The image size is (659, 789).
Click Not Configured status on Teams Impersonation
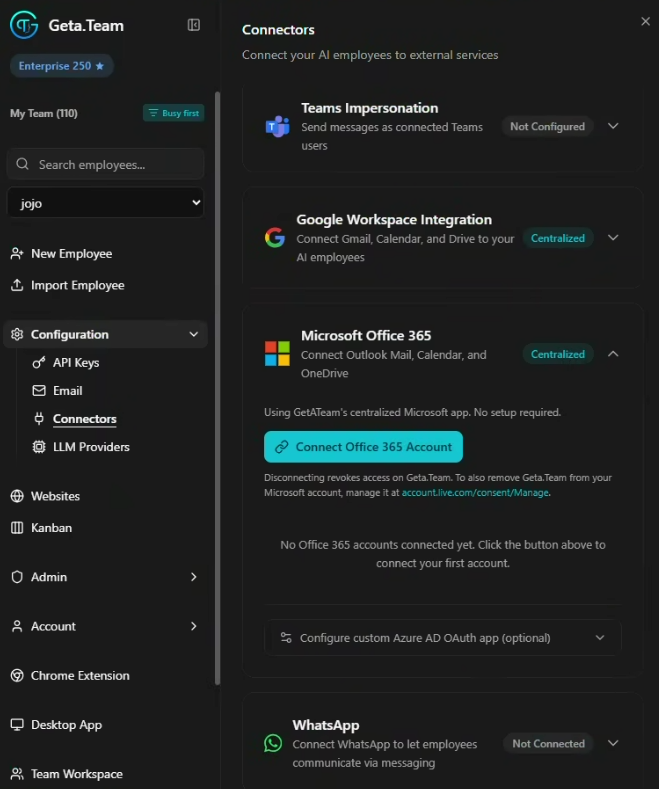(547, 126)
